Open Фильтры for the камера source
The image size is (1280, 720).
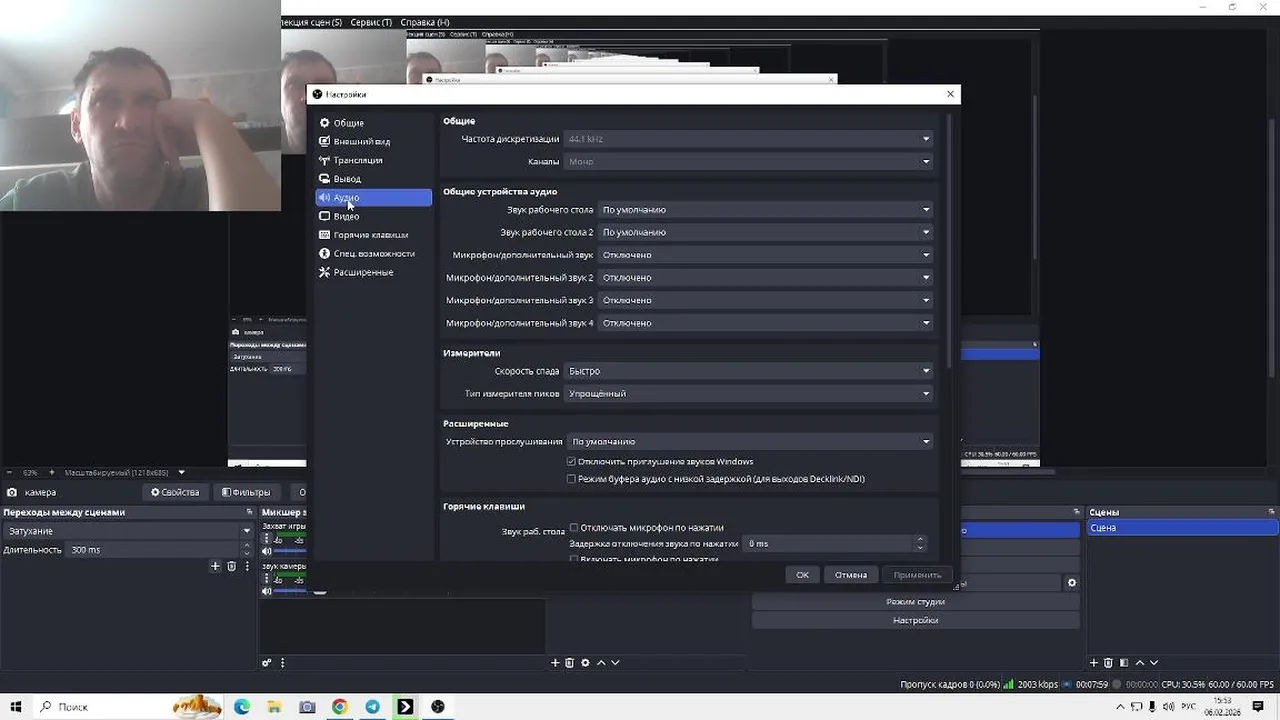246,492
